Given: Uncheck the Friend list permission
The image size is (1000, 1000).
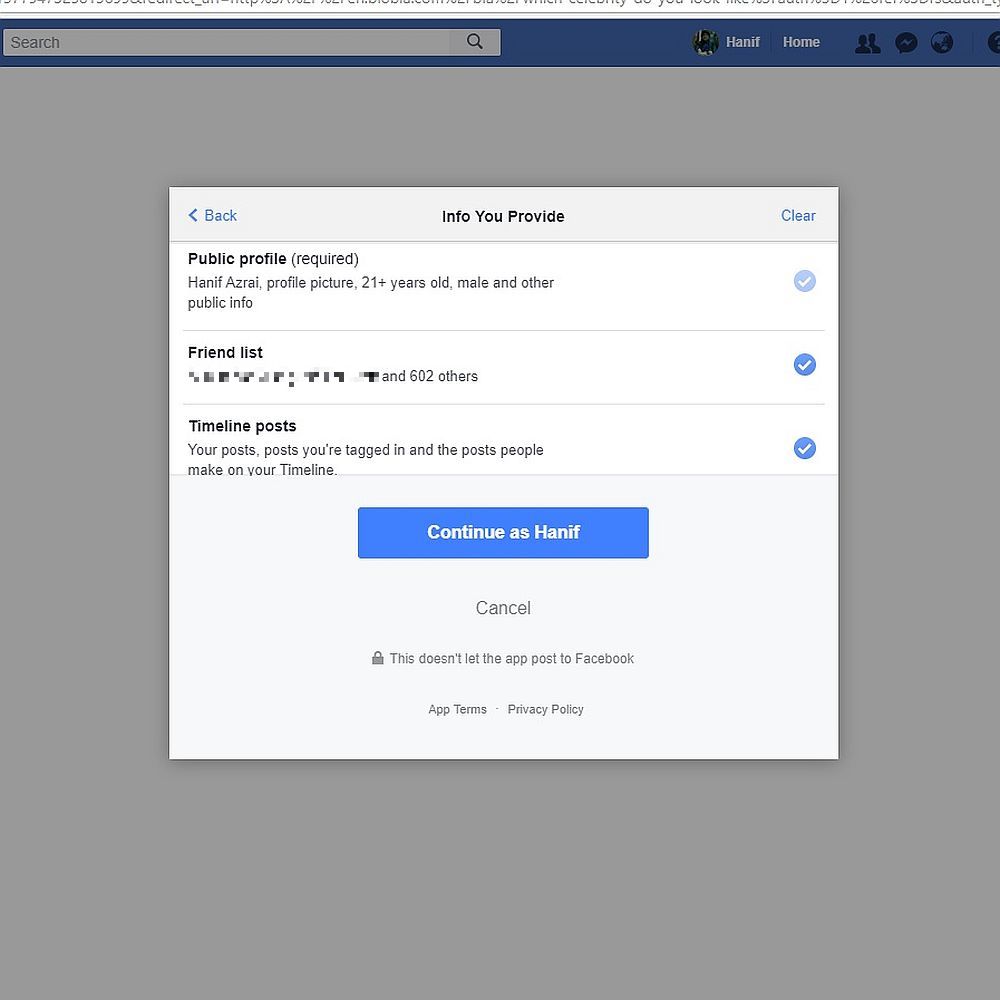Looking at the screenshot, I should (804, 364).
